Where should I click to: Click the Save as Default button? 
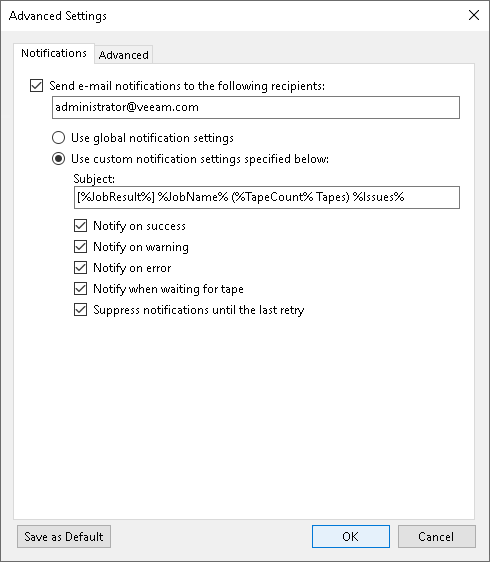(x=64, y=537)
